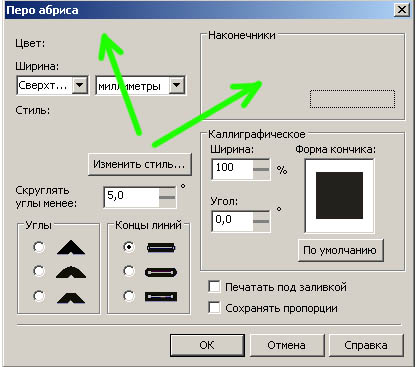Click the black nib shape preview square
The height and width of the screenshot is (367, 417).
339,196
